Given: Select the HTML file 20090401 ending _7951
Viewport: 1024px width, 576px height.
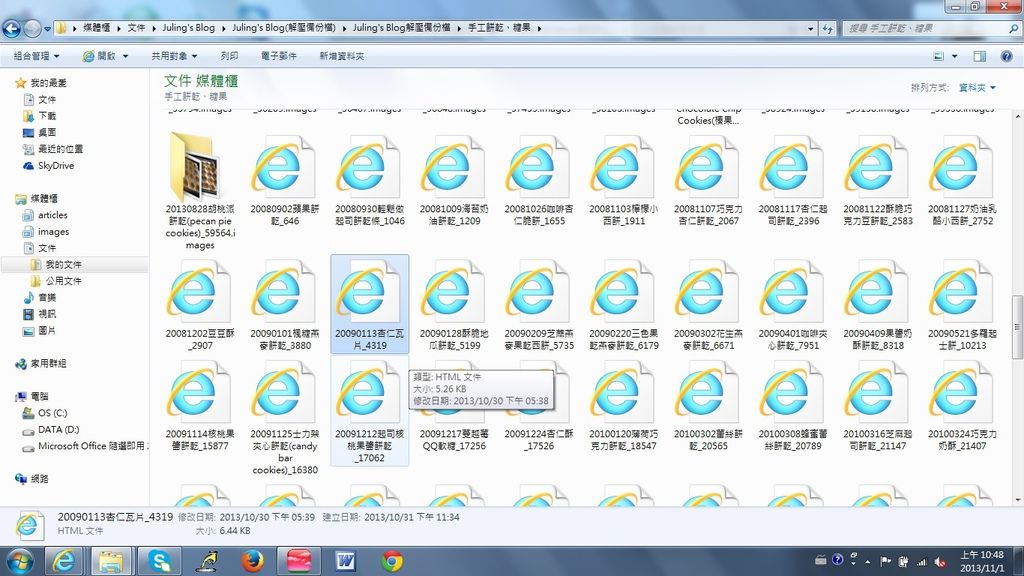Looking at the screenshot, I should [x=793, y=306].
